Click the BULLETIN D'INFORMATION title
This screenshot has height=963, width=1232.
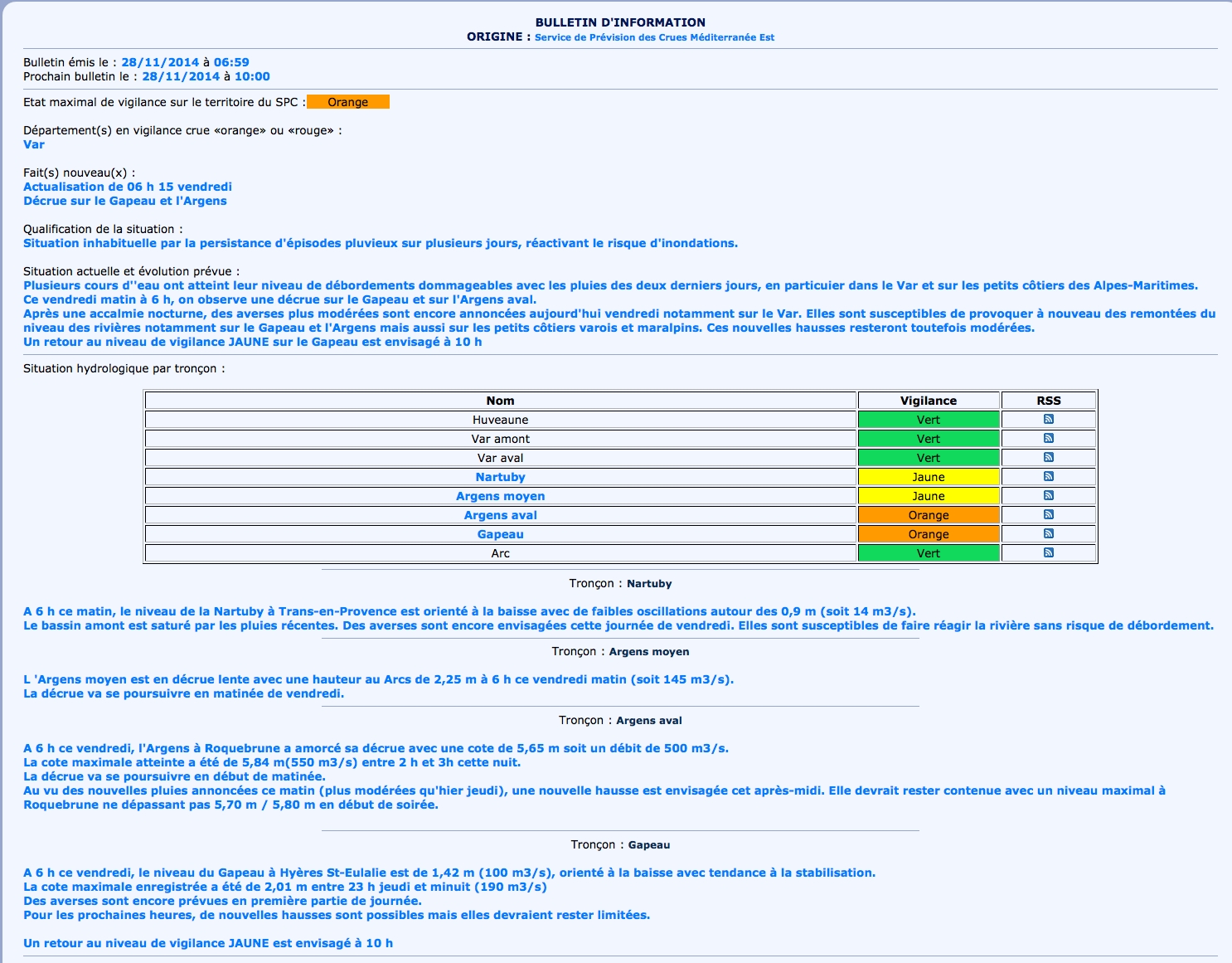pos(620,22)
